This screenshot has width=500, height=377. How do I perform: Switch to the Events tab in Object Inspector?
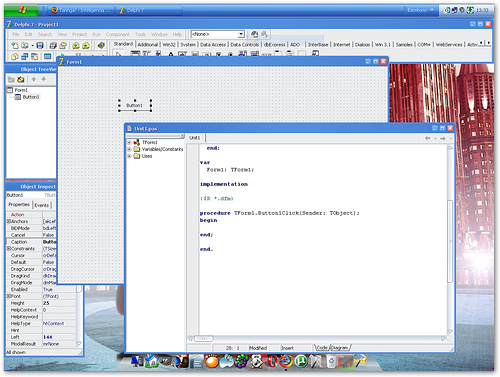(x=41, y=205)
